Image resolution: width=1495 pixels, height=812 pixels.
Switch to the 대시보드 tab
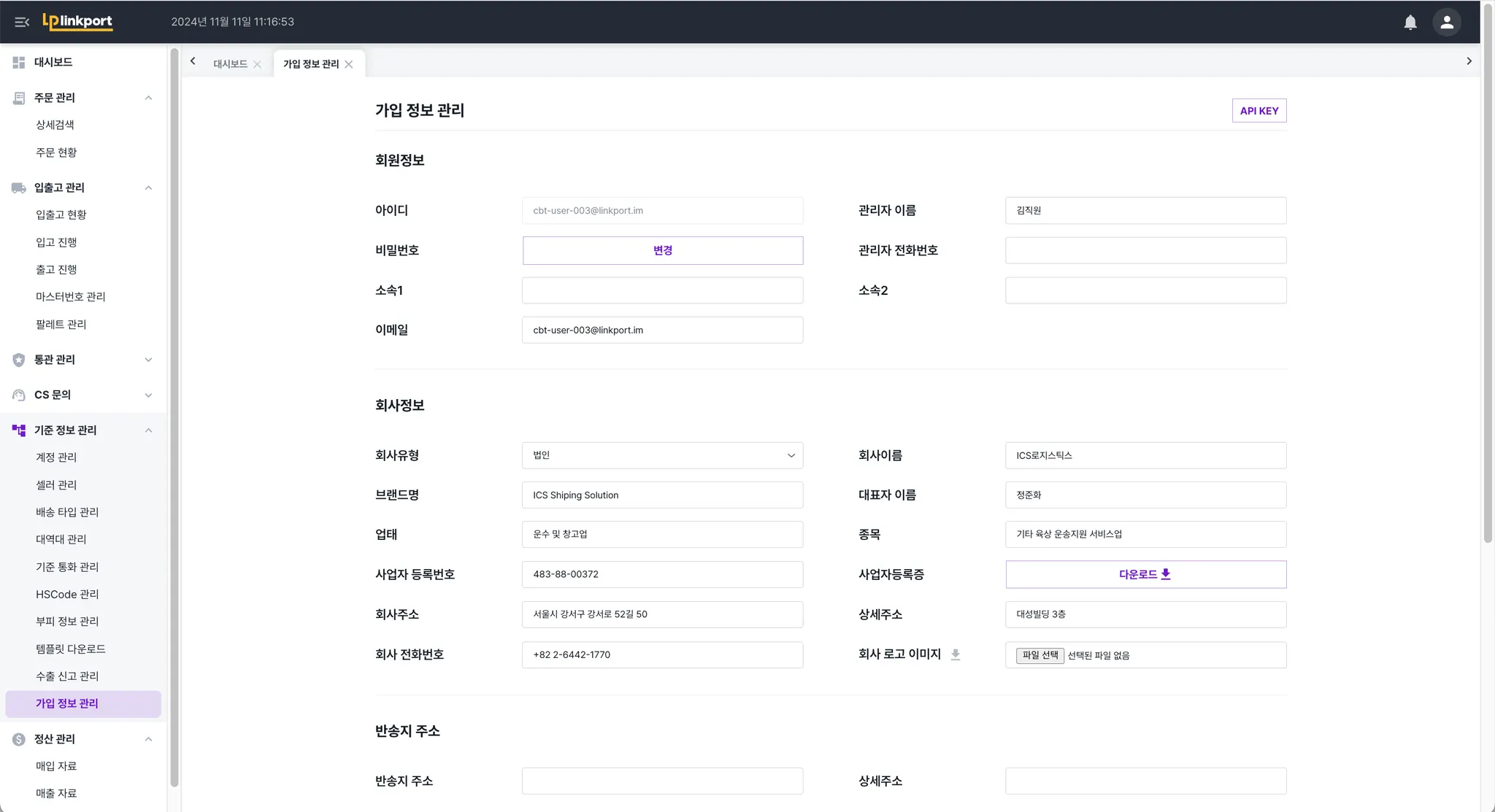pyautogui.click(x=230, y=64)
